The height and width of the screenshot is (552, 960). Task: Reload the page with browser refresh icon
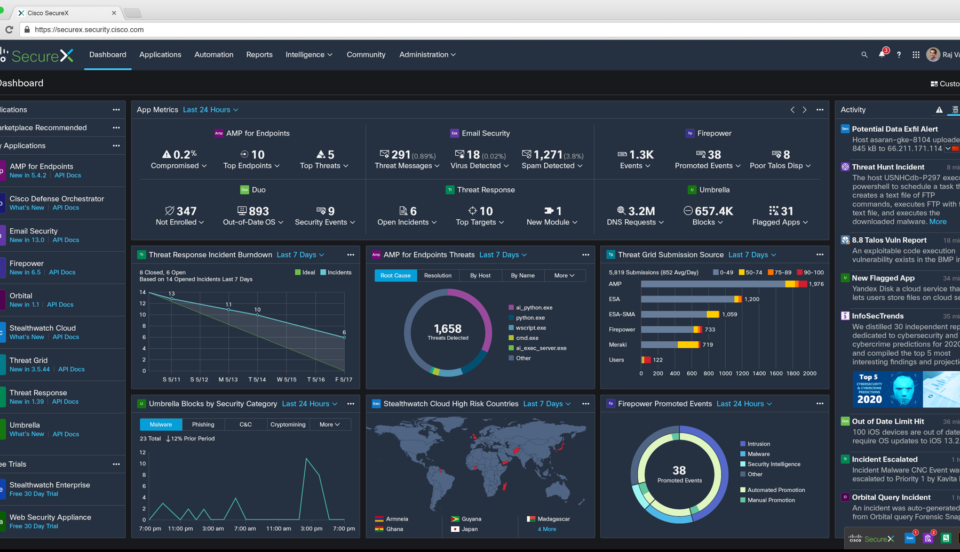9,29
